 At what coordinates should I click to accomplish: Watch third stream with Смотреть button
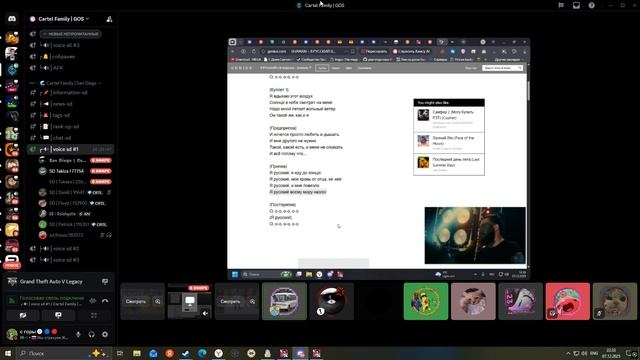(230, 301)
